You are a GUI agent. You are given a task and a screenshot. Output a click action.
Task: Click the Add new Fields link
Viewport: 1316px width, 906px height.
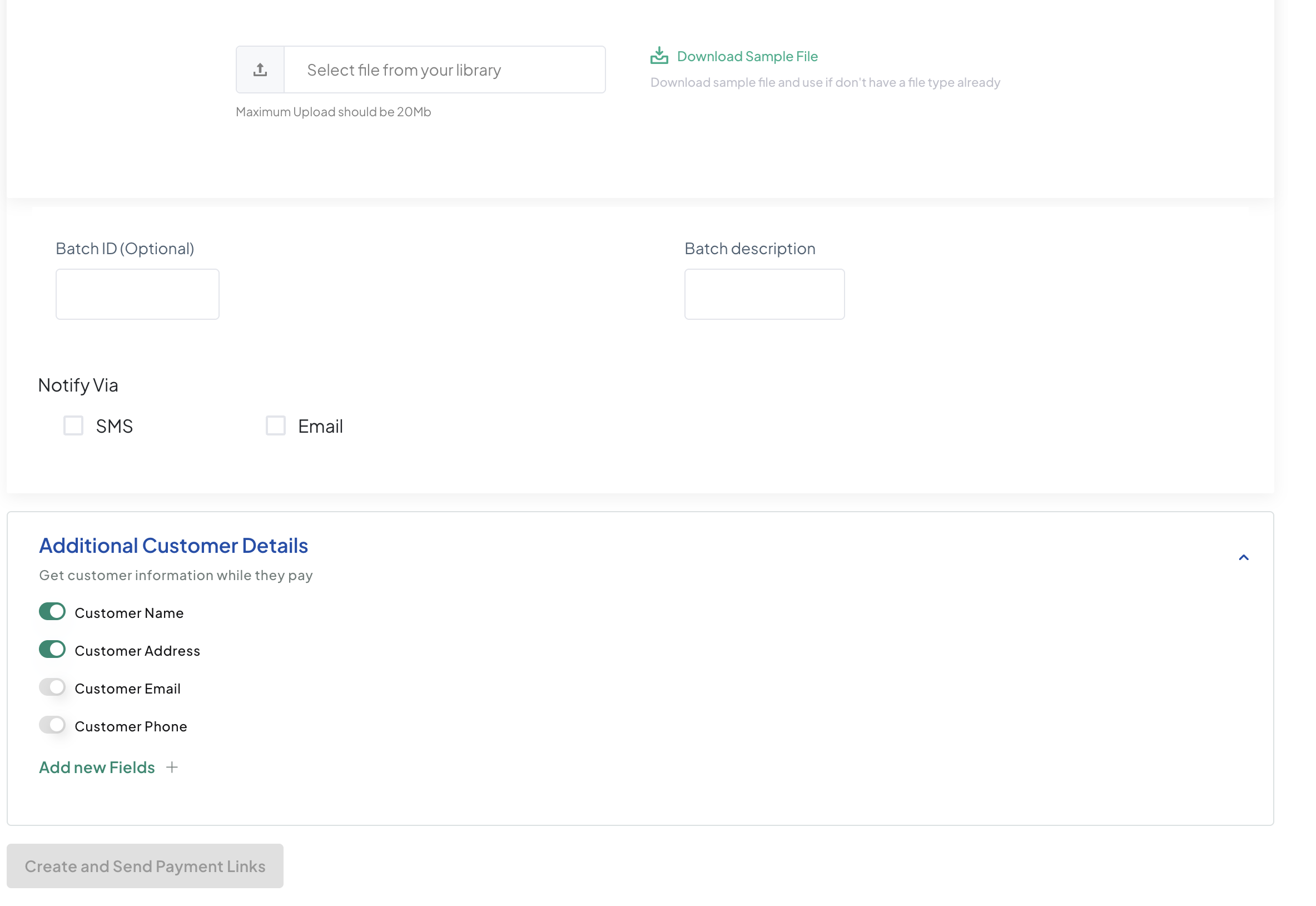pyautogui.click(x=97, y=768)
